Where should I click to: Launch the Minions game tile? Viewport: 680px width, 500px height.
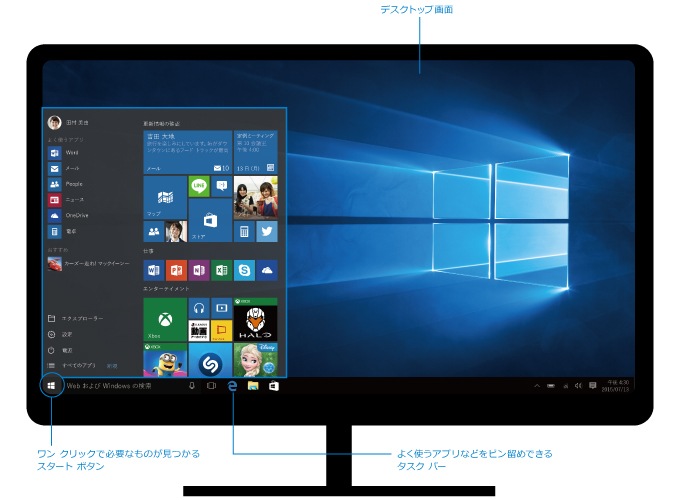point(165,360)
